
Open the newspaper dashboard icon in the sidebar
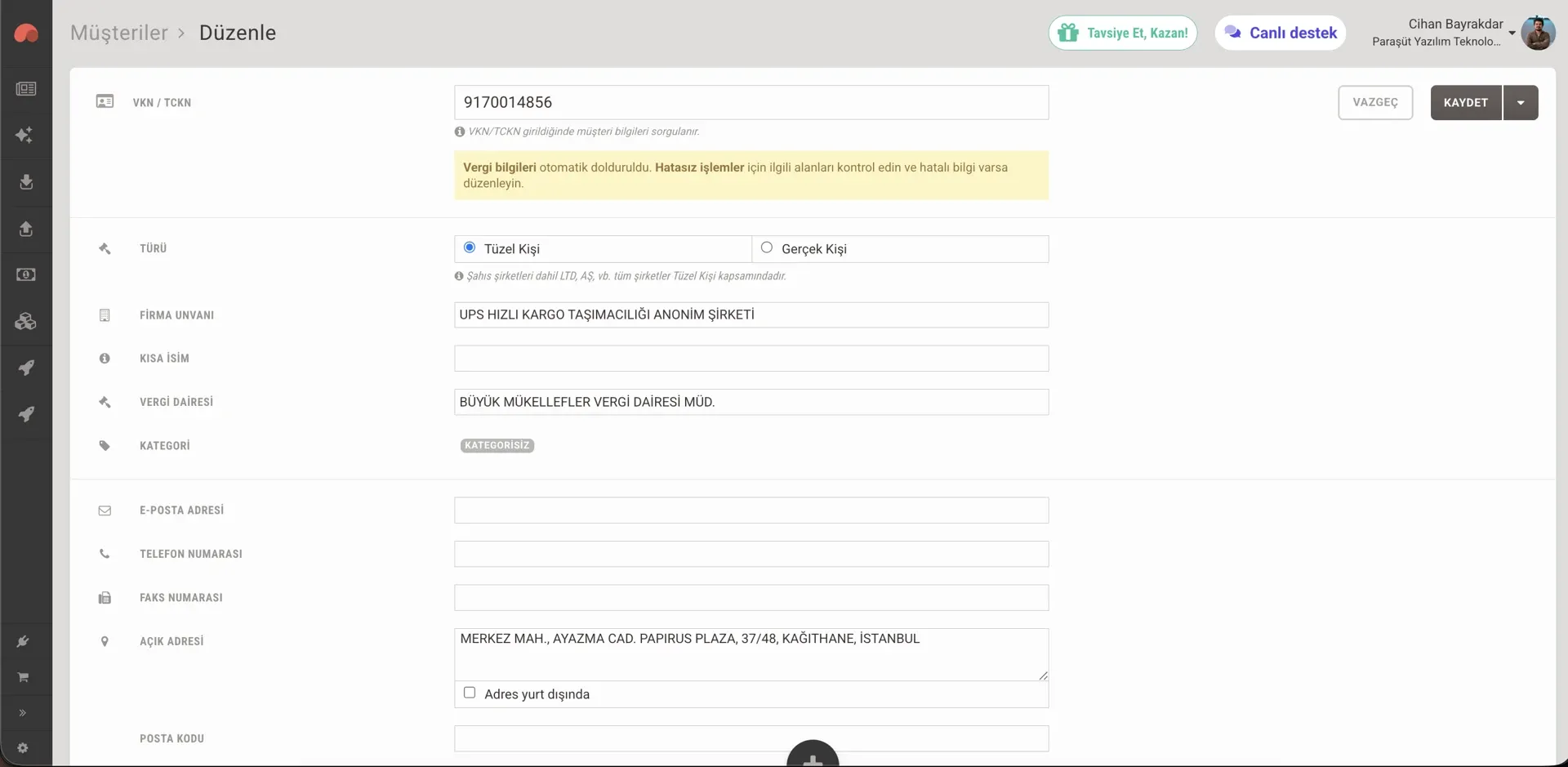click(x=26, y=88)
